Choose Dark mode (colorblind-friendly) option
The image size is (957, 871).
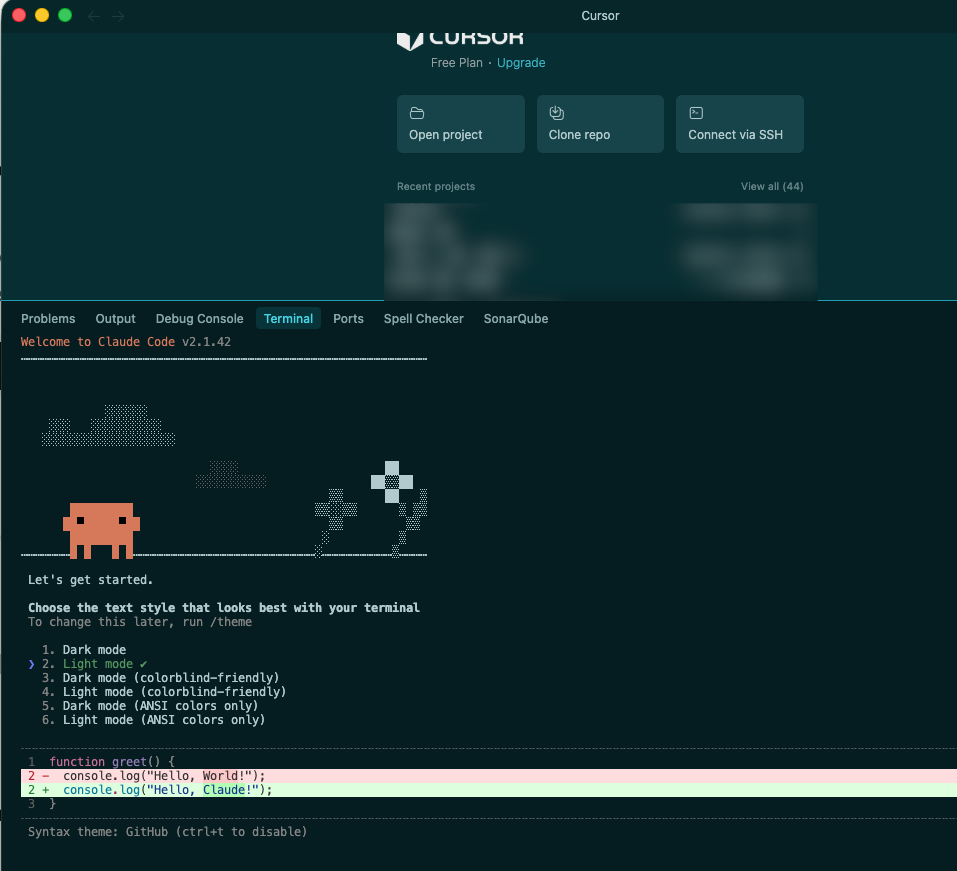(171, 678)
